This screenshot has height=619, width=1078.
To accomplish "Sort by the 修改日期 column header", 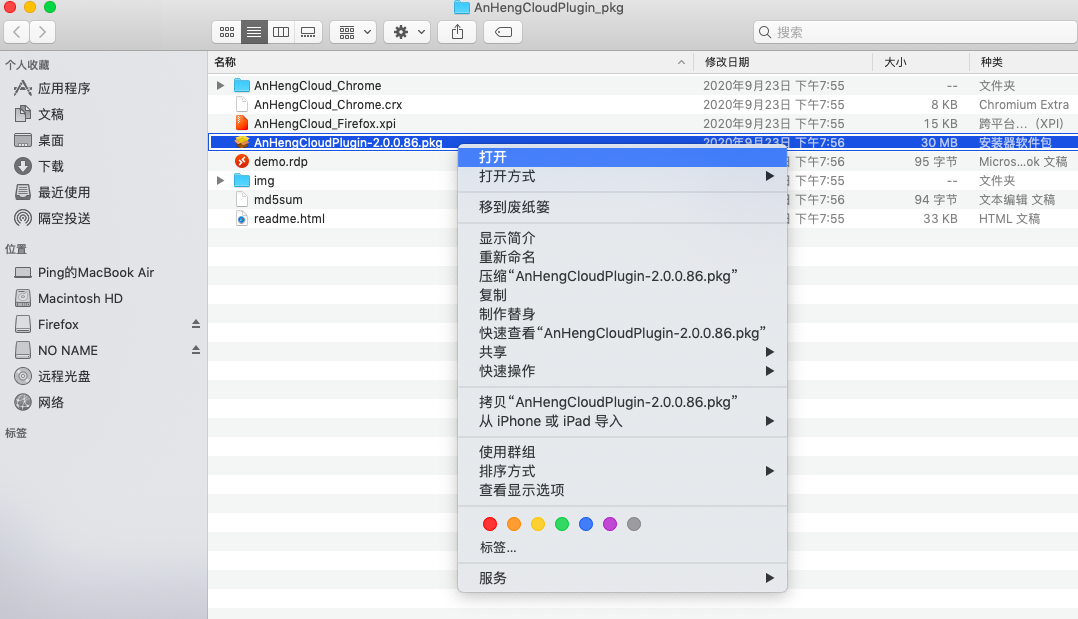I will [x=783, y=62].
